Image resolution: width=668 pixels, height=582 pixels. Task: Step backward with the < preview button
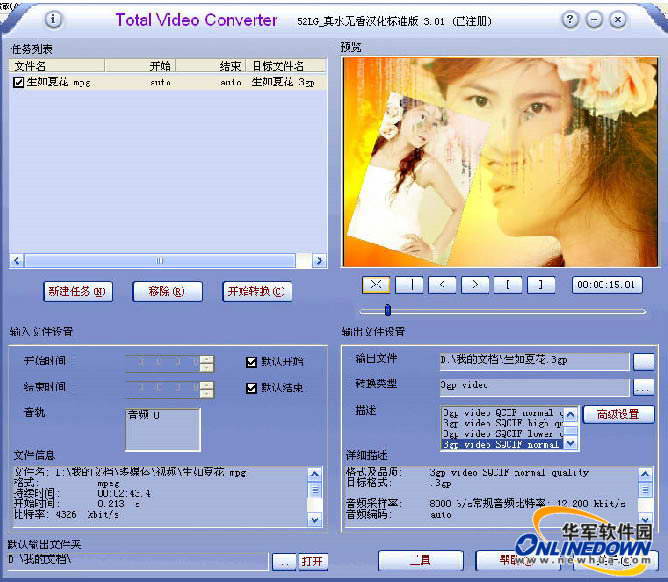point(442,285)
